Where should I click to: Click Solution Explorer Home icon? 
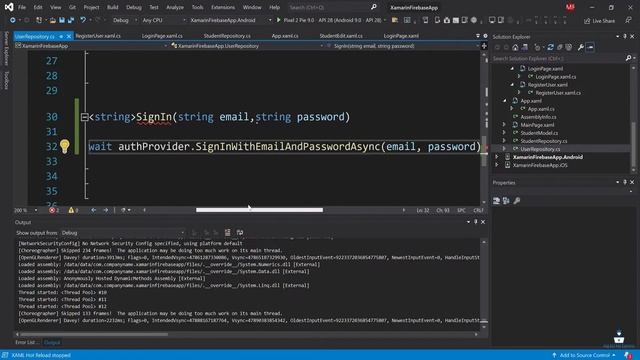515,47
